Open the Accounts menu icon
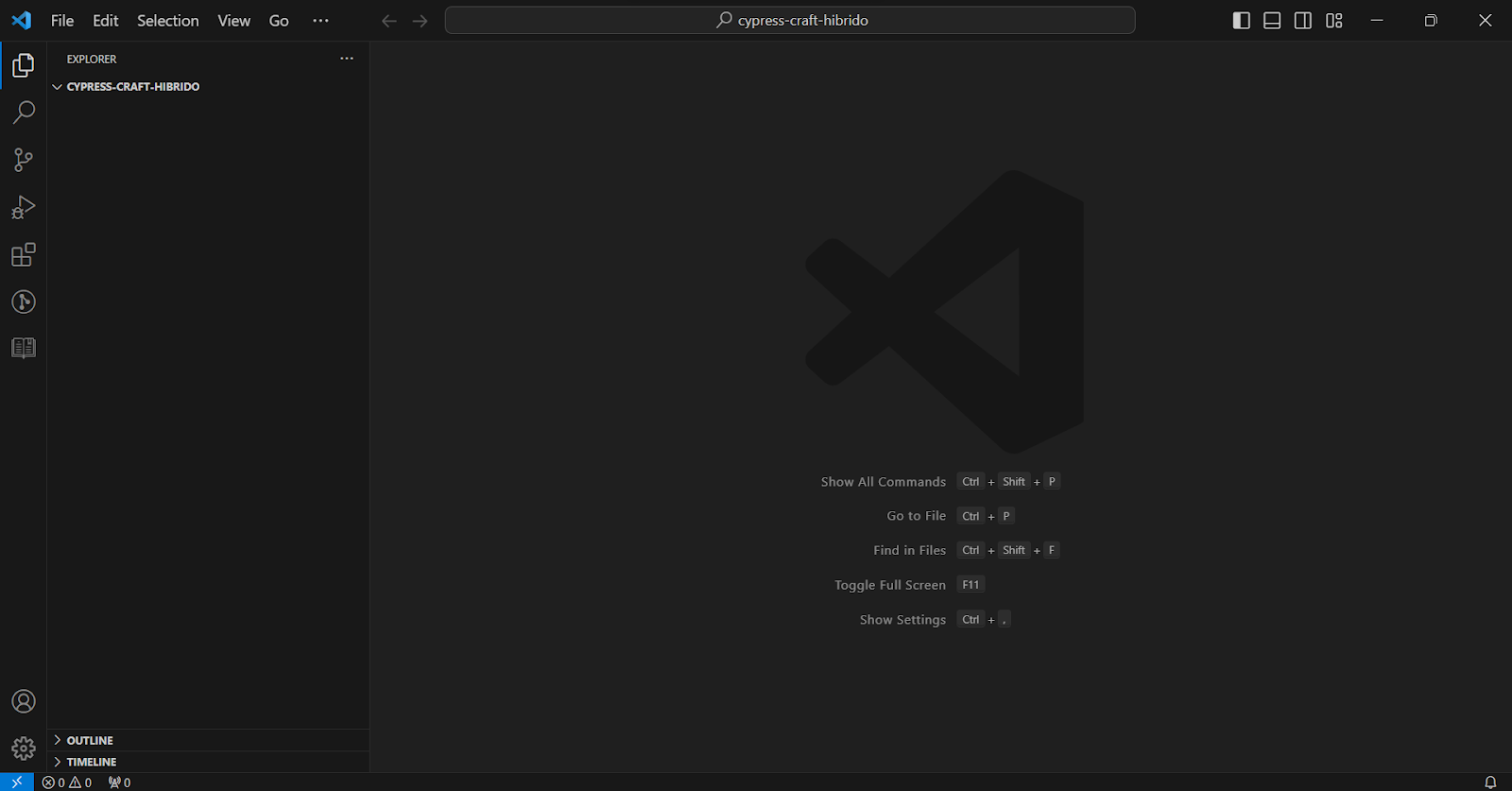Viewport: 1512px width, 791px height. pyautogui.click(x=24, y=701)
